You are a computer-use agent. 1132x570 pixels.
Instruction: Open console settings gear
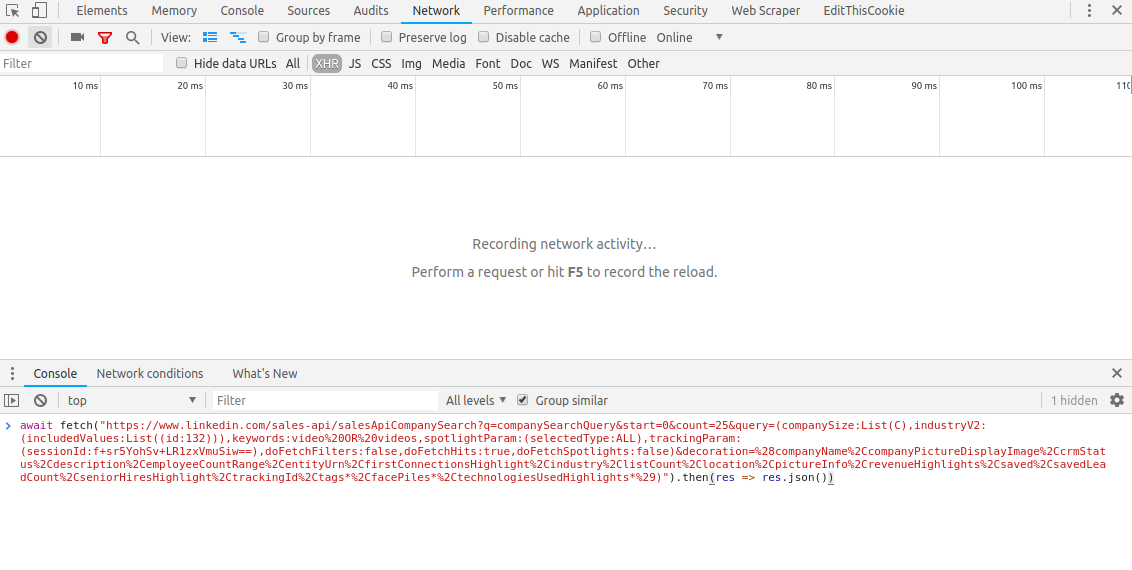(1117, 400)
